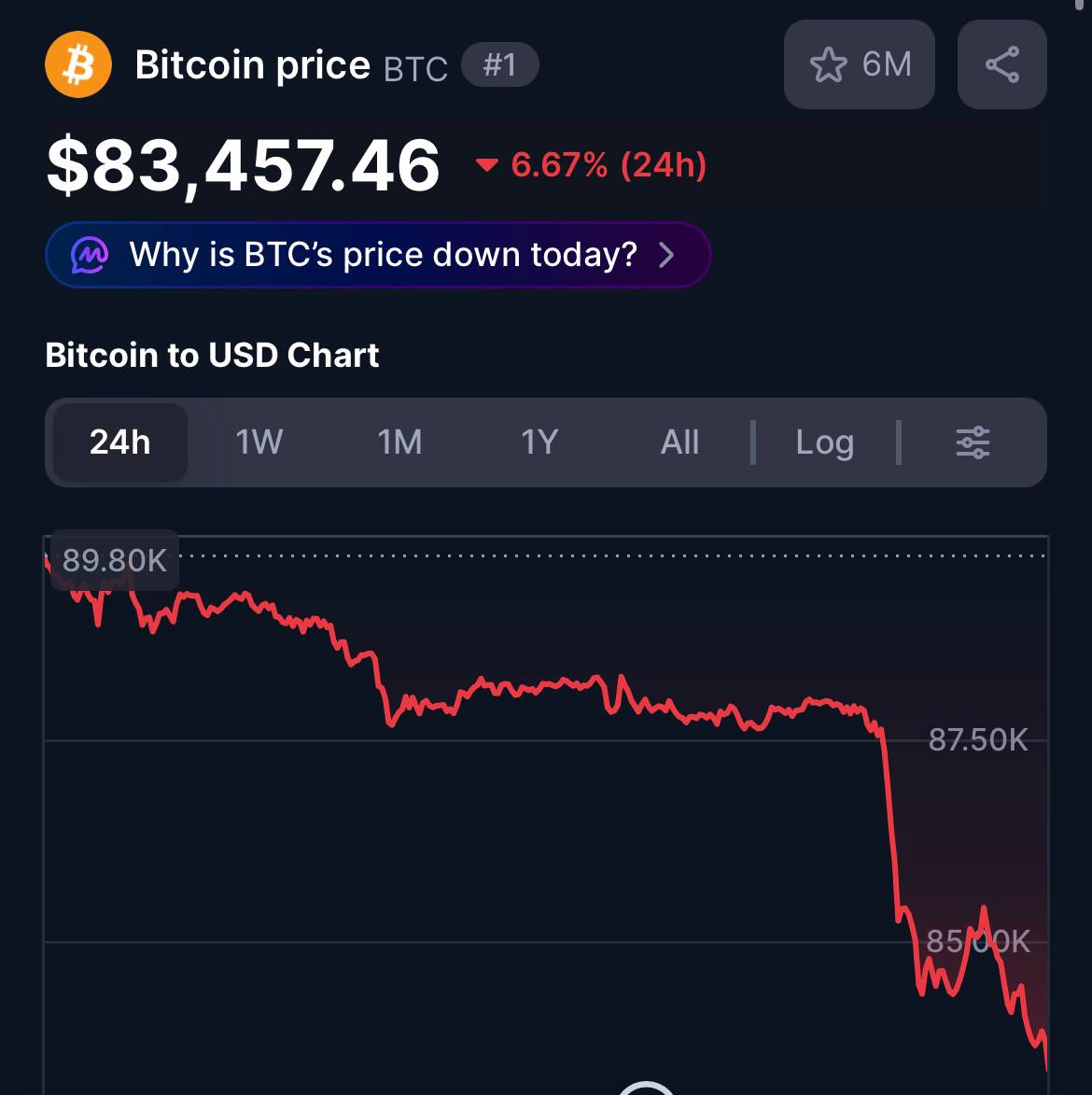Switch chart to 1M range
Viewport: 1092px width, 1095px height.
point(399,442)
